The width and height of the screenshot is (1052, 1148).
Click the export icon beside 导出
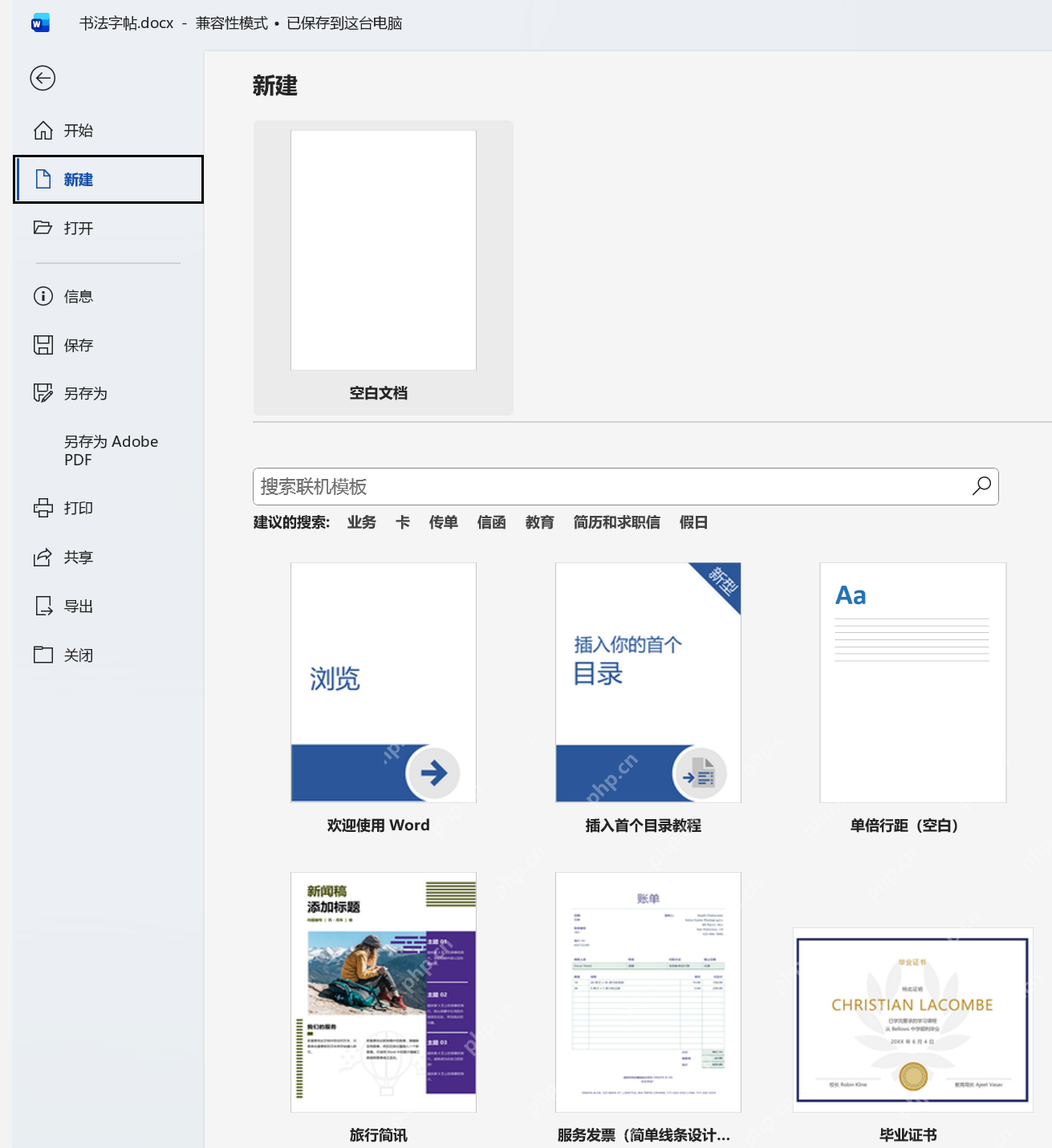[43, 606]
